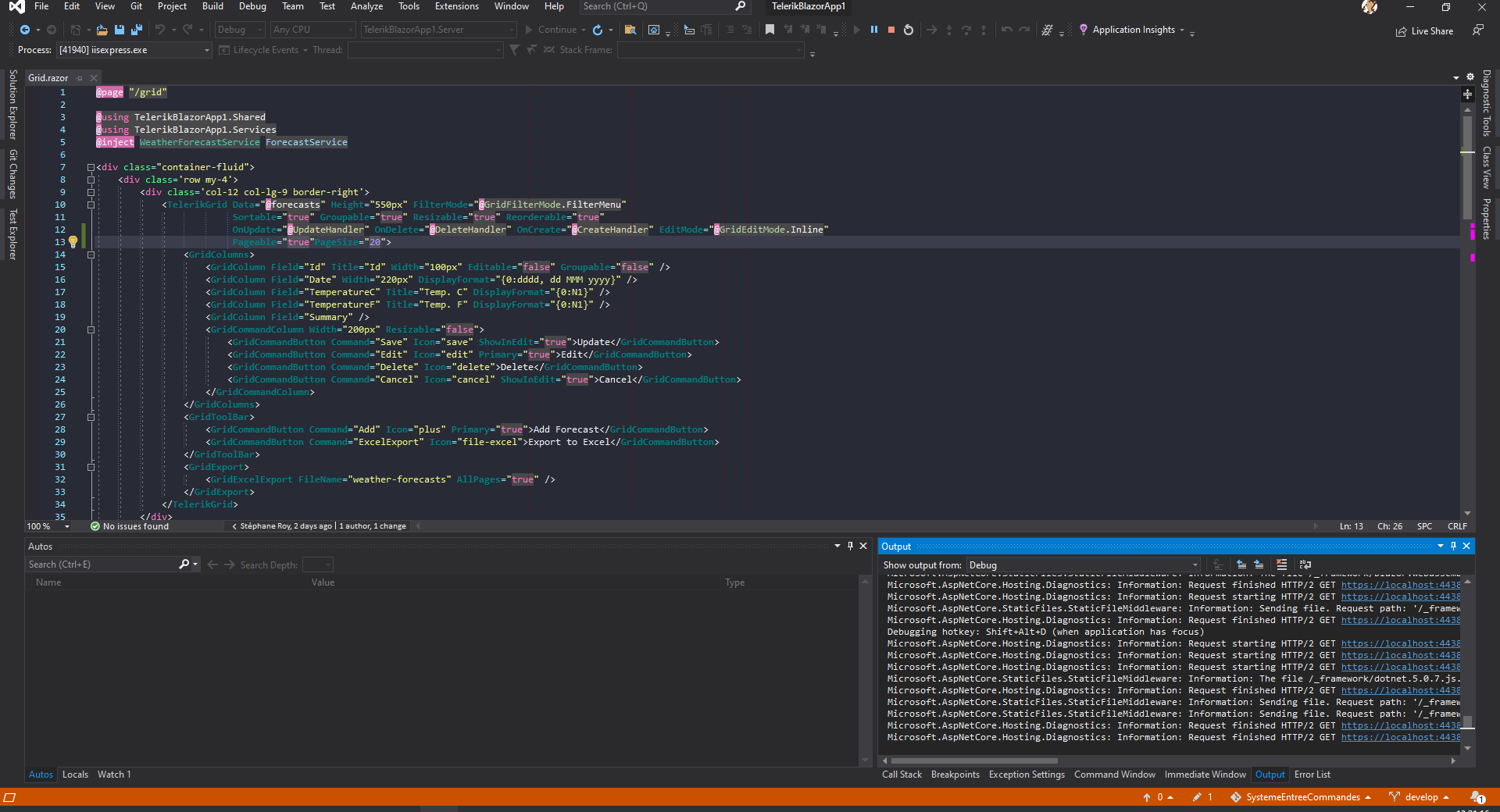Click the Git branch develop indicator
Viewport: 1500px width, 812px height.
pyautogui.click(x=1419, y=797)
